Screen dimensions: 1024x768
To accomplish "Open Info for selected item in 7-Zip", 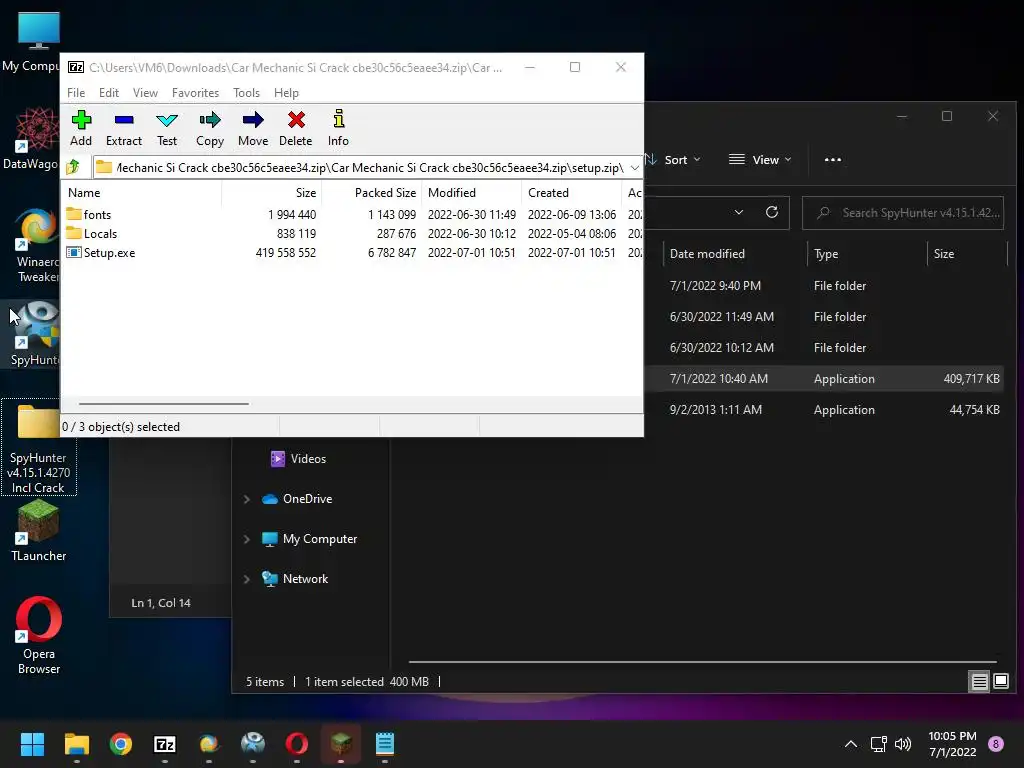I will (x=338, y=128).
